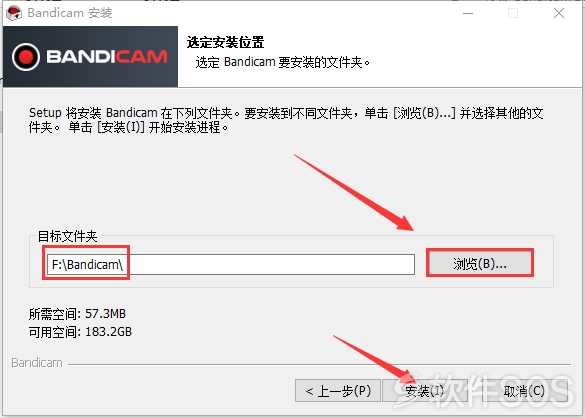
Task: Click the greyed-out maximize window icon
Action: [x=513, y=13]
